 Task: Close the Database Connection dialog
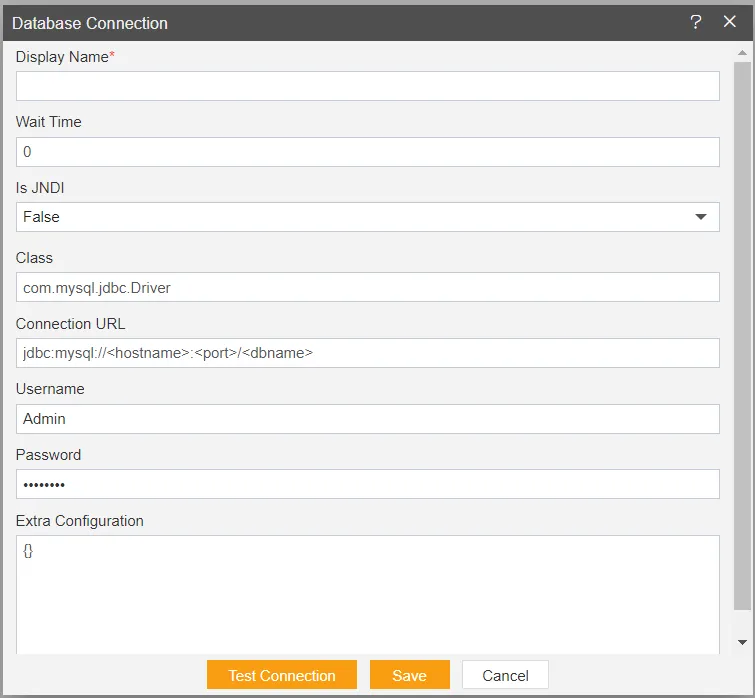point(729,22)
